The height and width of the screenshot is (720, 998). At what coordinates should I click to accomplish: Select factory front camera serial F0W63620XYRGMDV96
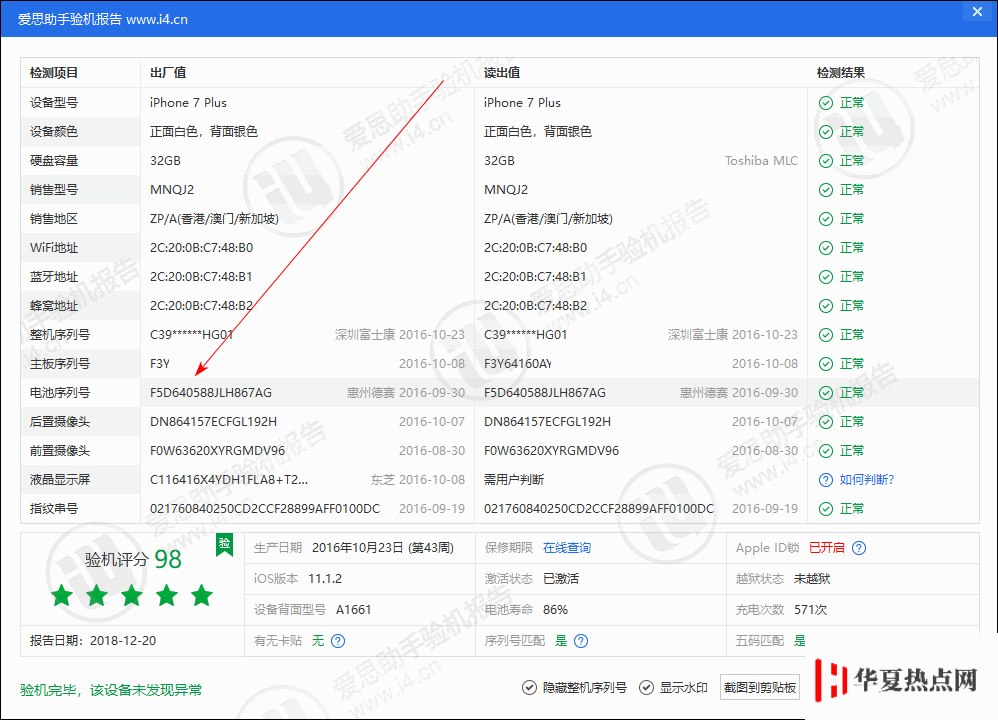click(218, 451)
